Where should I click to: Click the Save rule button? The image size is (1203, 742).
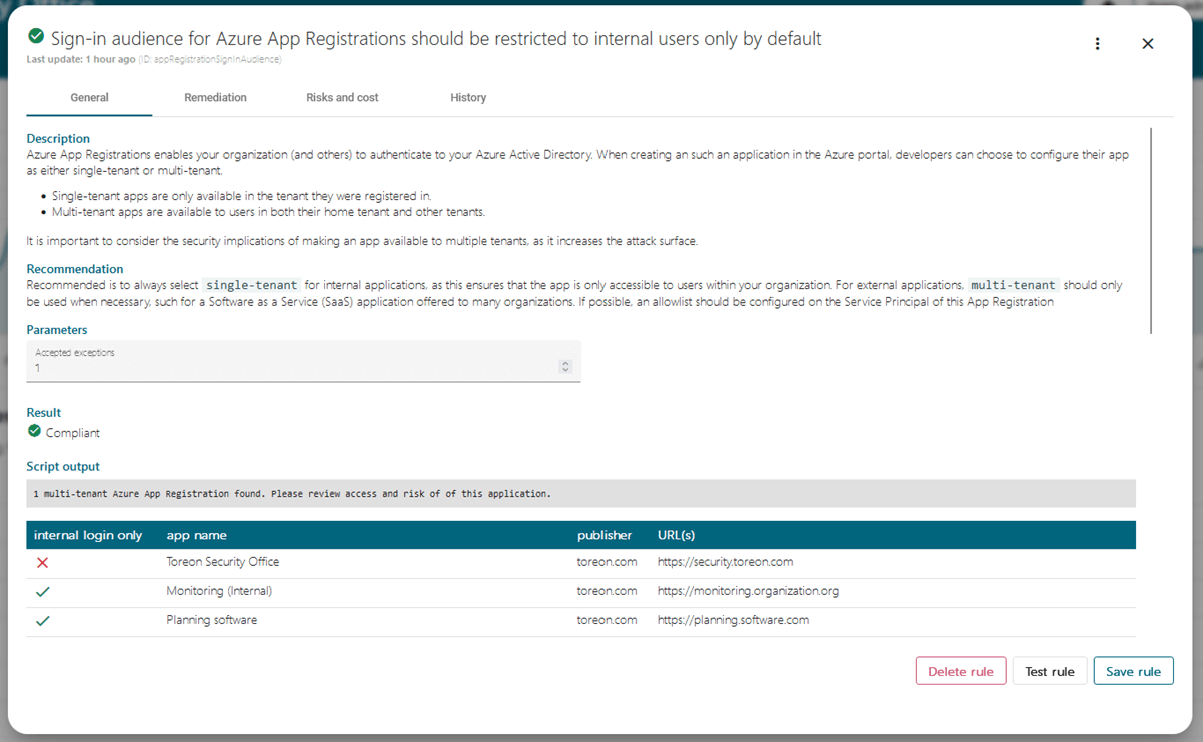point(1133,671)
